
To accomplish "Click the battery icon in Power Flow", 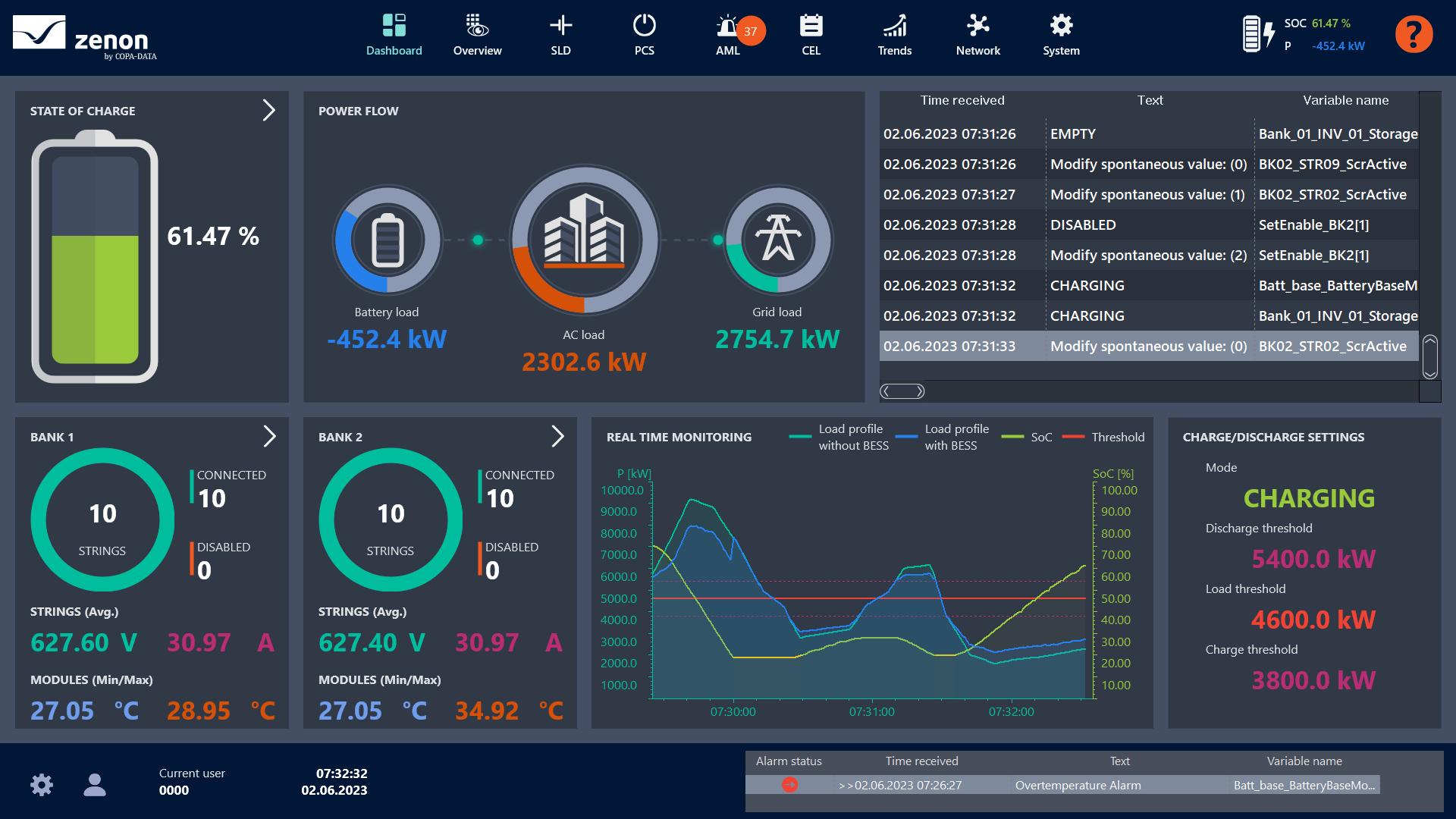I will pyautogui.click(x=388, y=240).
